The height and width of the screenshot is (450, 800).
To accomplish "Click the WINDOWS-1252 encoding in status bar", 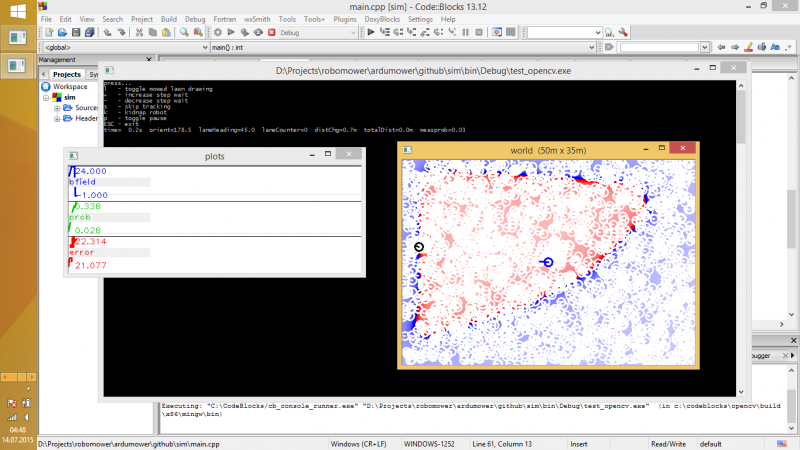I will click(x=429, y=444).
